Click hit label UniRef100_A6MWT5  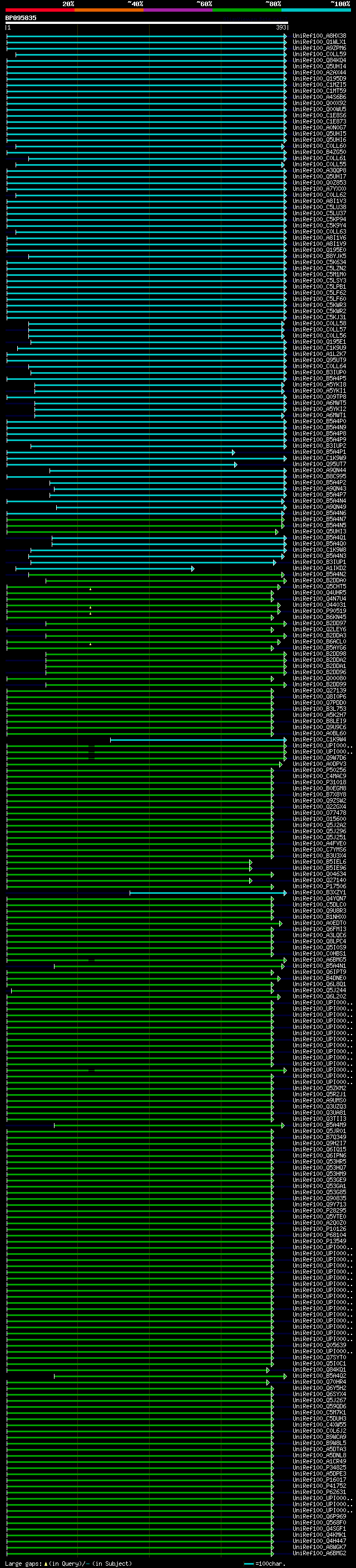coord(319,403)
